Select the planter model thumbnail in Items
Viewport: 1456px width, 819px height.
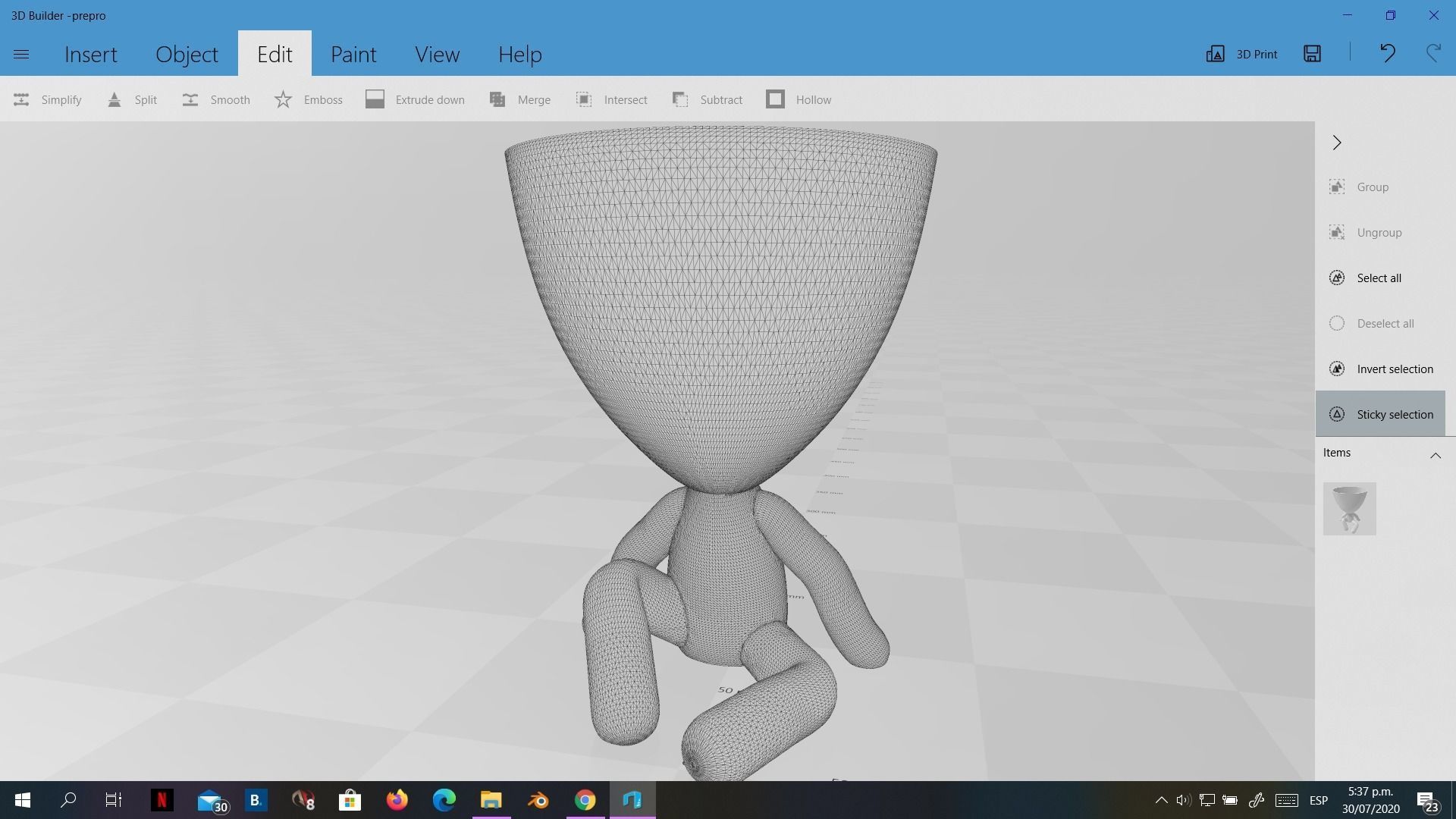[1349, 509]
